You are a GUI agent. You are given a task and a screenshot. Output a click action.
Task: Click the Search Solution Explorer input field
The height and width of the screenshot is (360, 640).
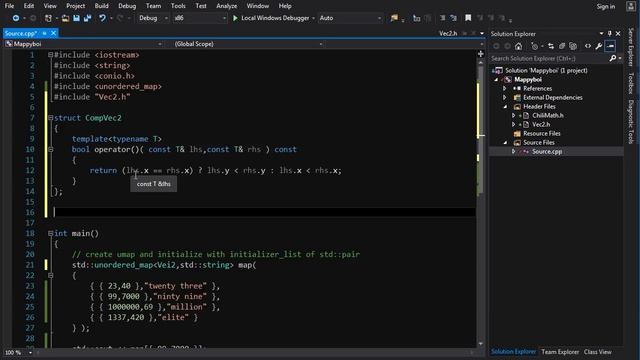tap(549, 58)
